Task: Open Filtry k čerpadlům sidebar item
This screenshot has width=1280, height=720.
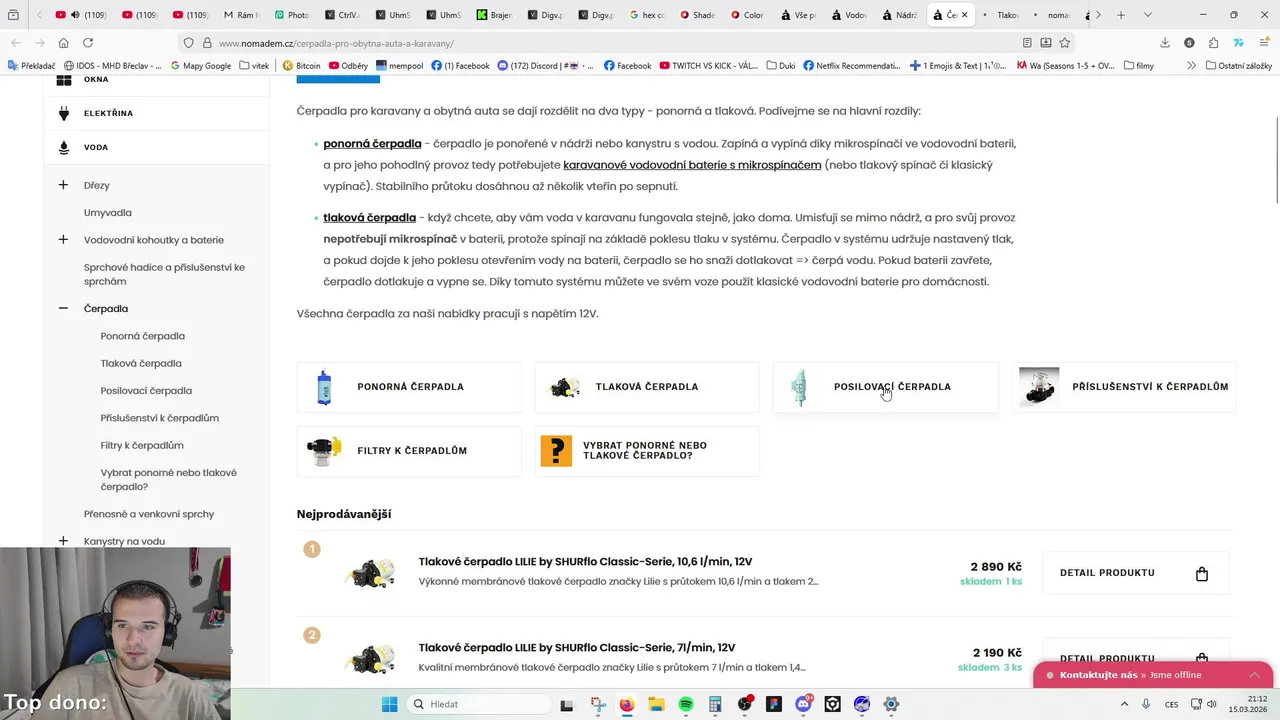Action: (x=142, y=445)
